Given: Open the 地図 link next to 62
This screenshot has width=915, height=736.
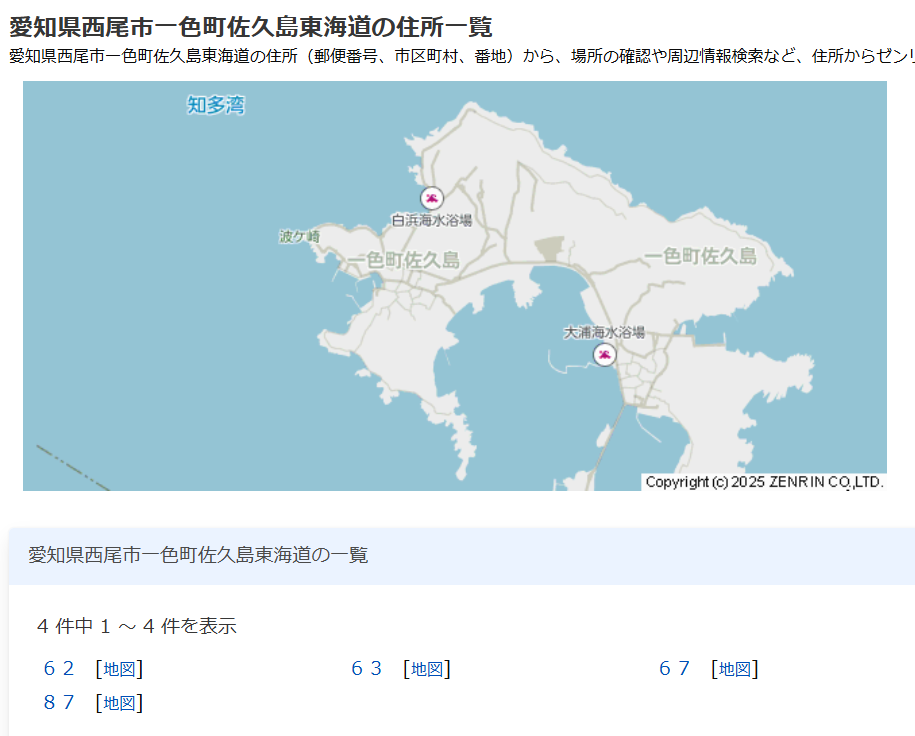Looking at the screenshot, I should pyautogui.click(x=120, y=669).
